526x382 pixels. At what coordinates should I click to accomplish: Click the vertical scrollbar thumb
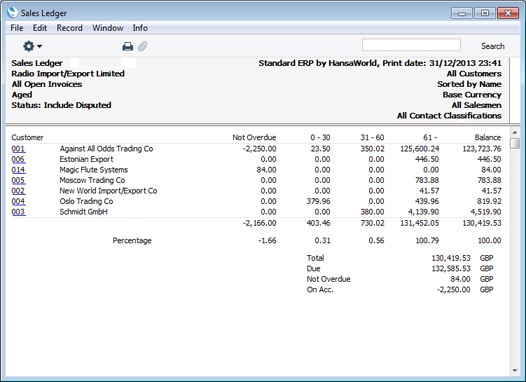(515, 143)
